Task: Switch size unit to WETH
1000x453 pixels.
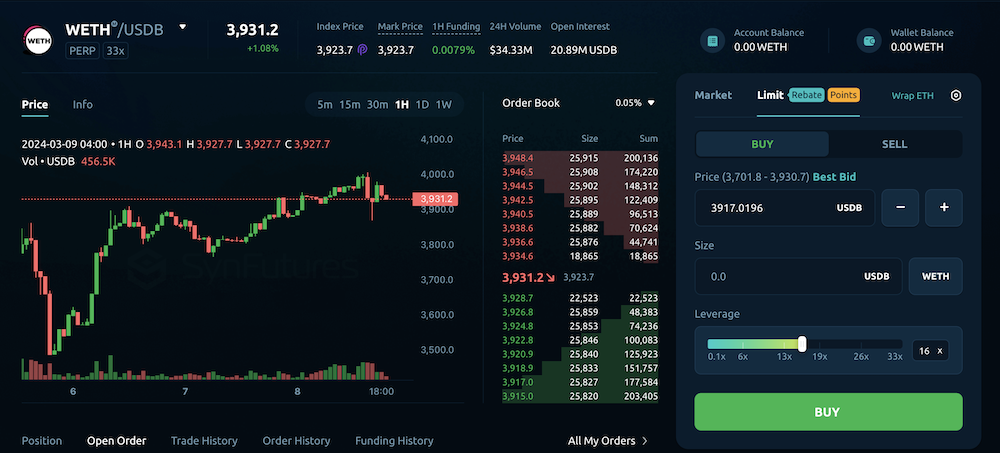Action: click(x=936, y=276)
